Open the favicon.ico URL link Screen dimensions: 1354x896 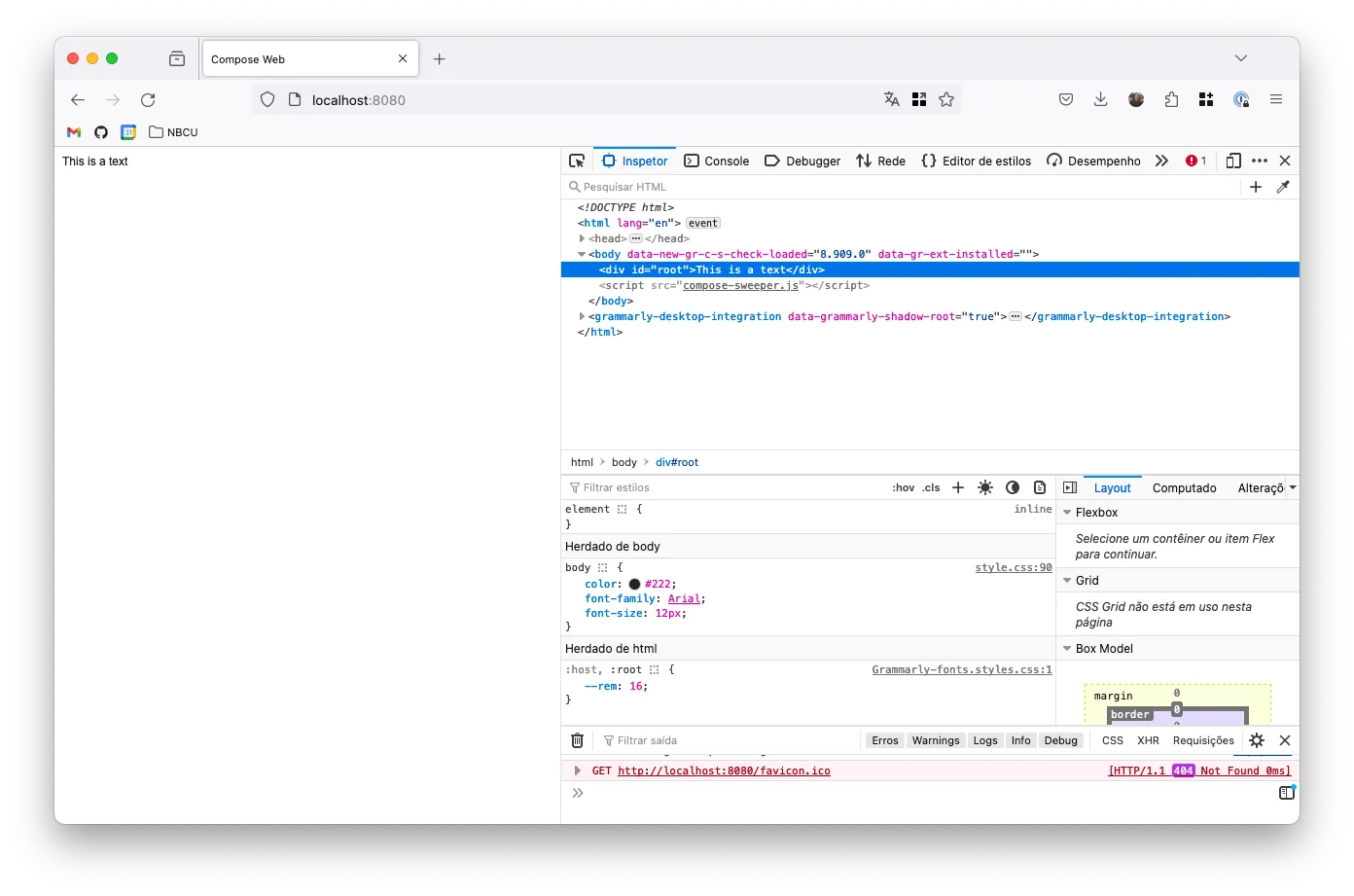724,771
